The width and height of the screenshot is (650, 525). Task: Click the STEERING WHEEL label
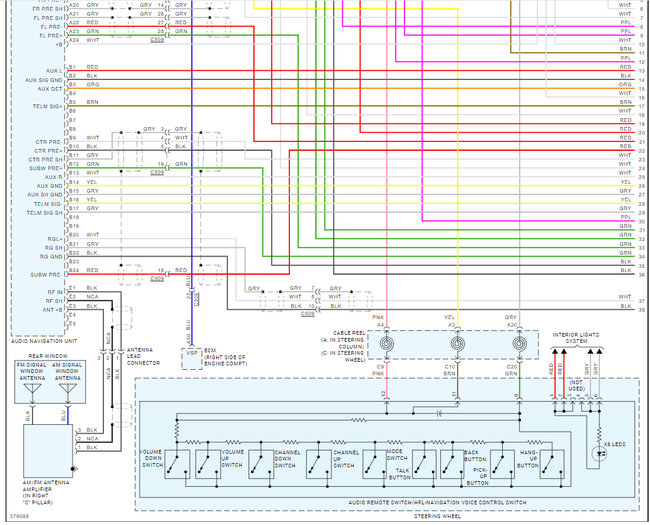point(437,516)
